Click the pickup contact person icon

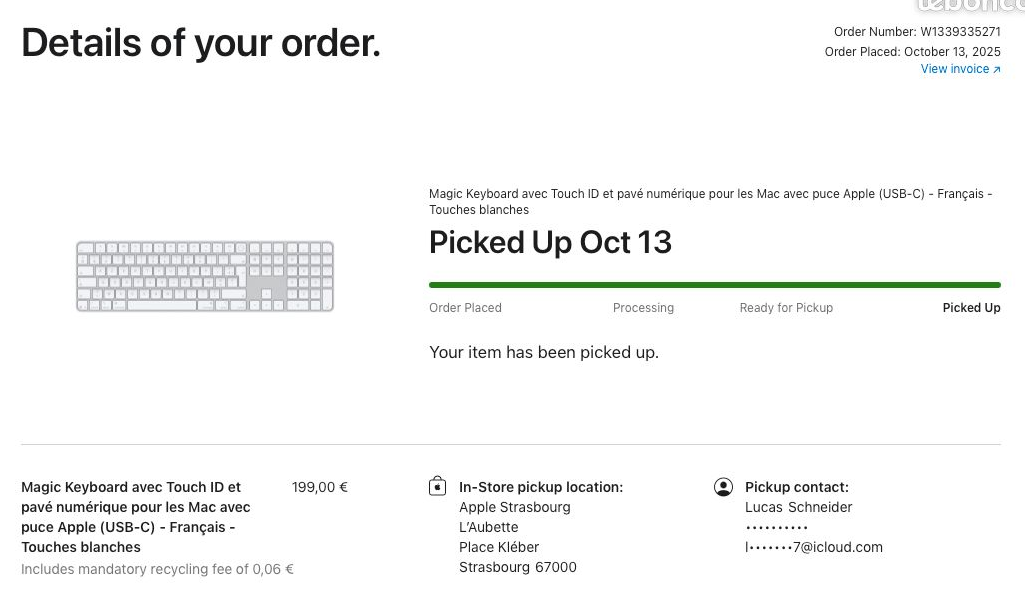724,487
